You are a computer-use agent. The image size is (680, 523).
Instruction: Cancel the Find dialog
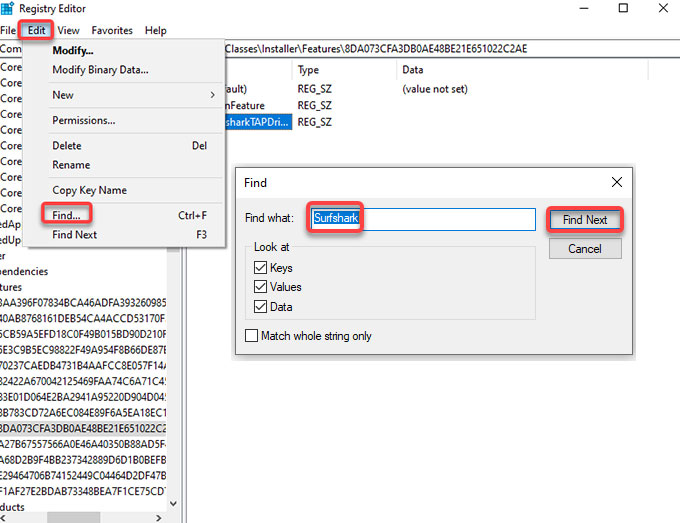tap(585, 249)
